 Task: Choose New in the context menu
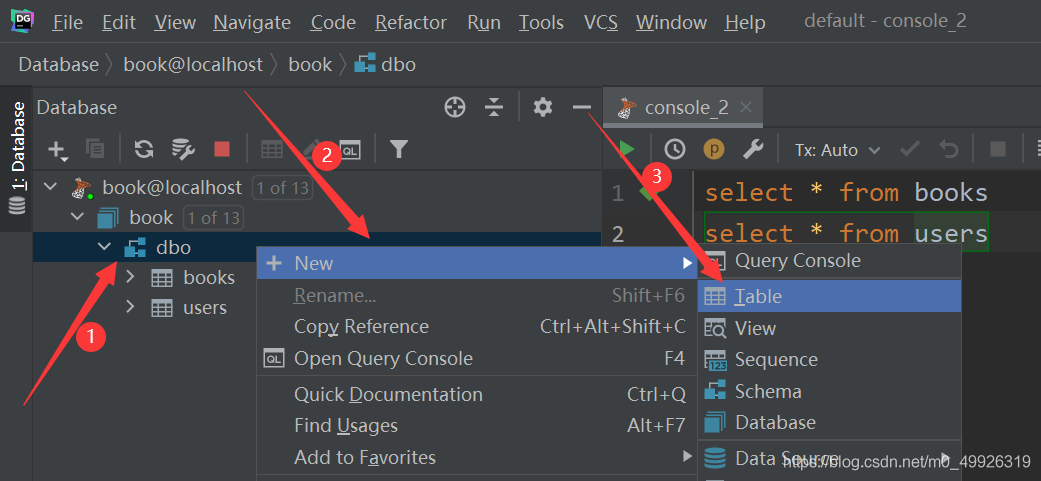(x=477, y=263)
